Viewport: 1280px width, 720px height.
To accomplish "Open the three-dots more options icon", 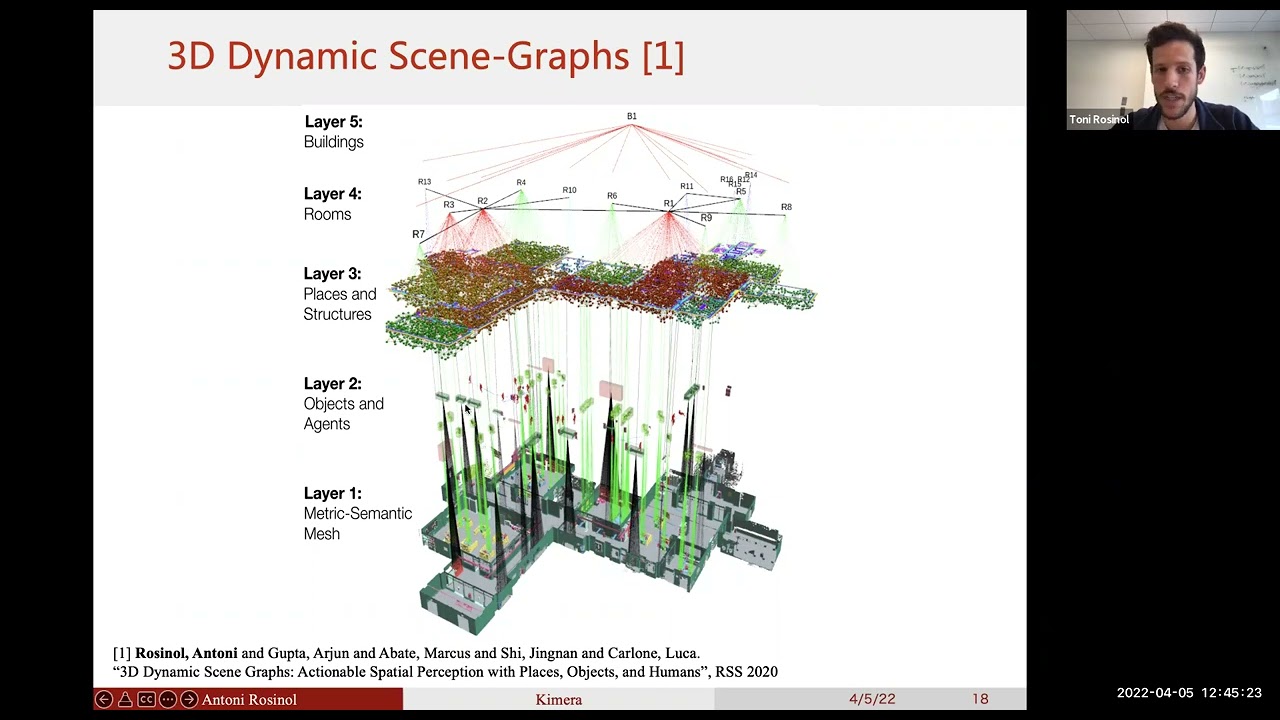I will point(167,699).
